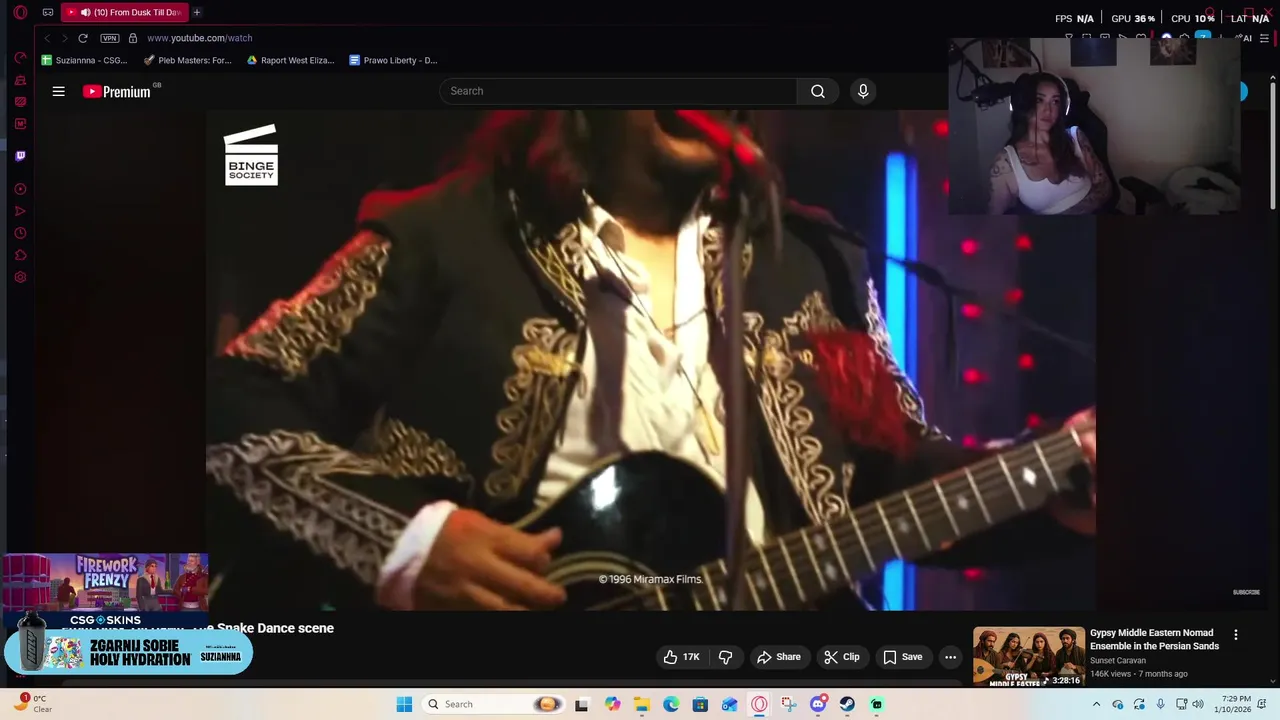
Task: Open History clock in sidebar
Action: pyautogui.click(x=20, y=233)
